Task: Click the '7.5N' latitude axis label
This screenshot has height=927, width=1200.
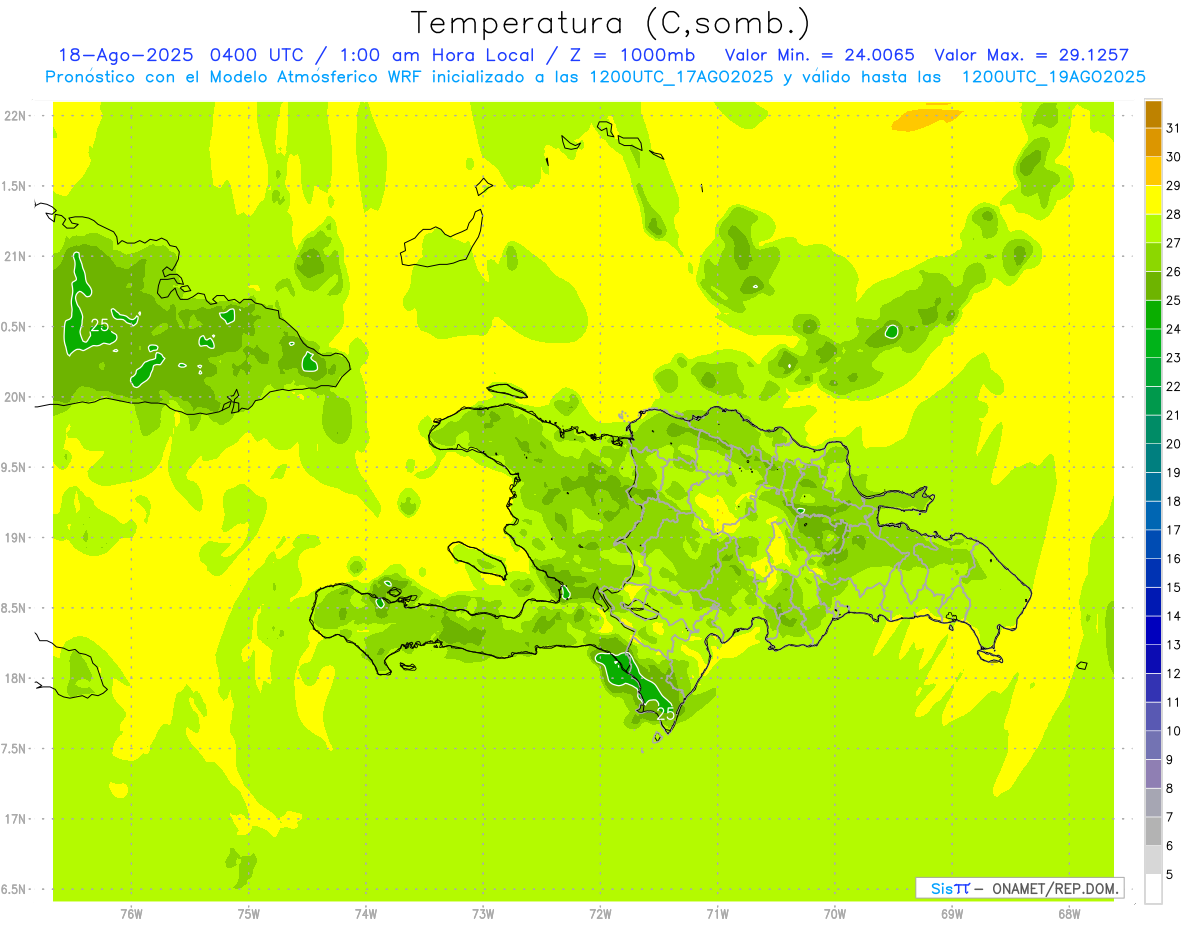Action: point(15,748)
